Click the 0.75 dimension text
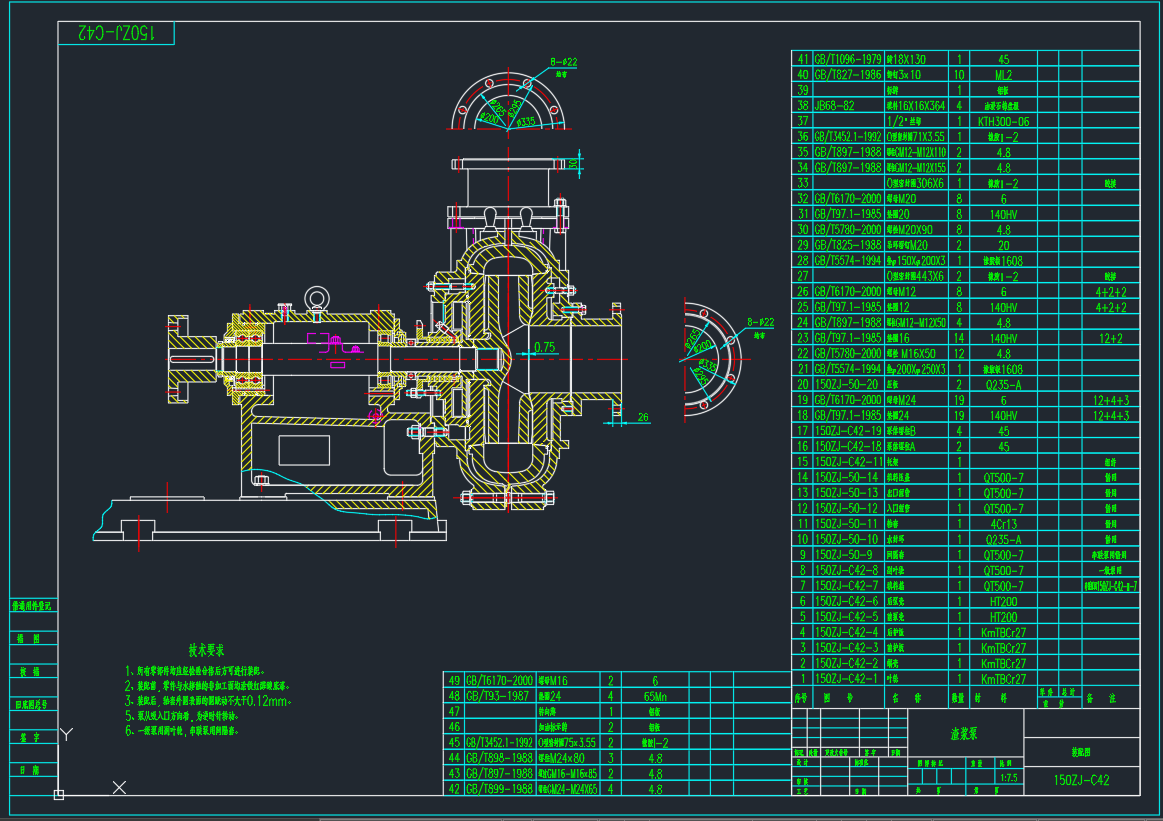1163x821 pixels. 544,347
